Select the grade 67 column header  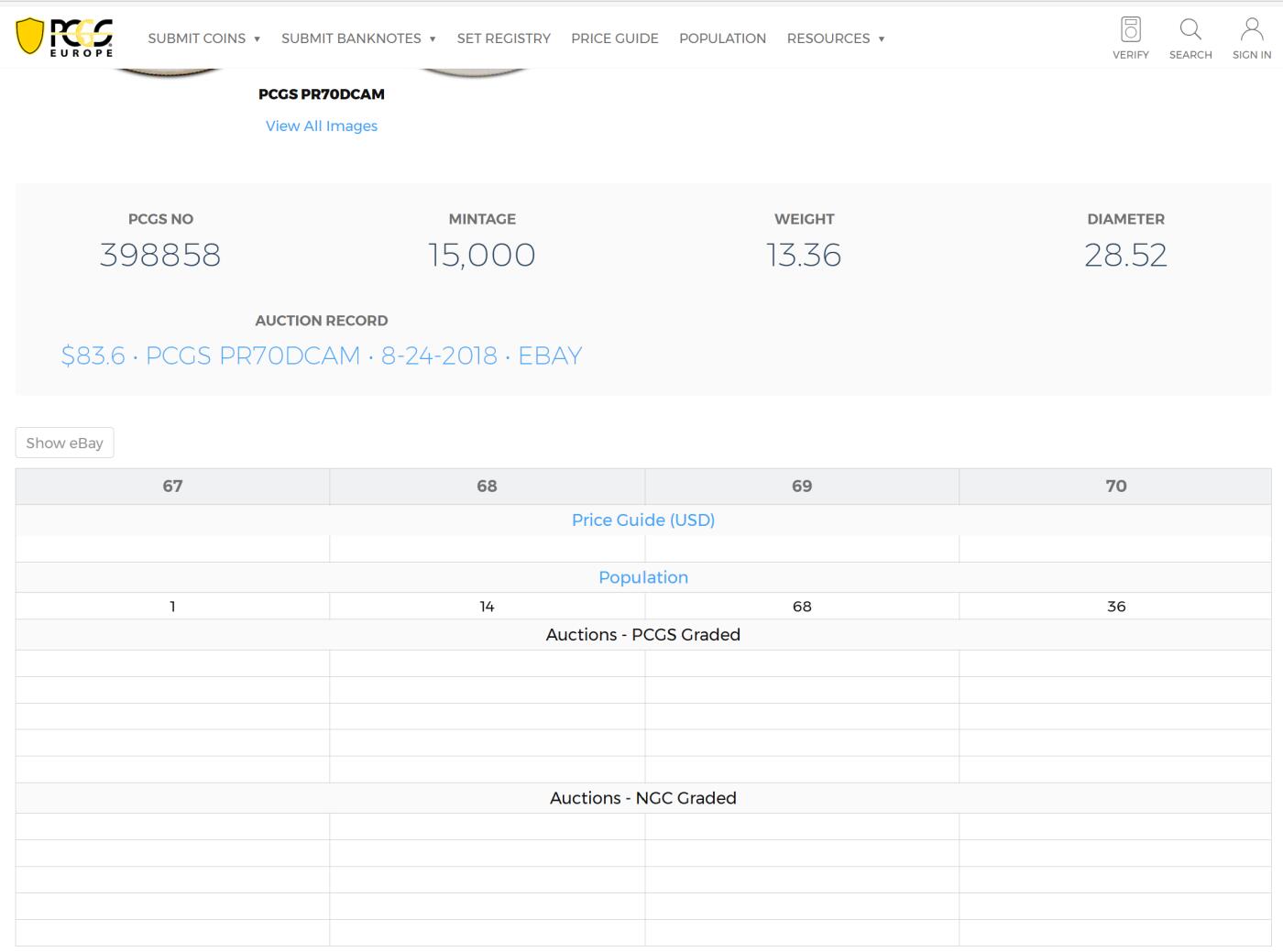[172, 487]
